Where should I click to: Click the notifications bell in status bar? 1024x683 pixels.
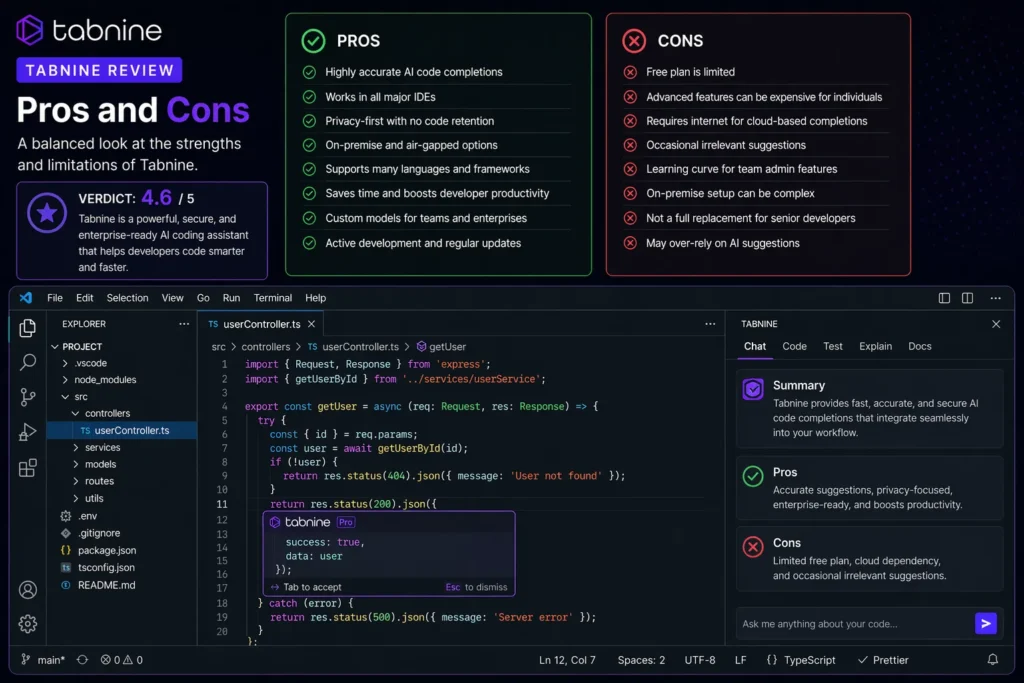(x=993, y=659)
